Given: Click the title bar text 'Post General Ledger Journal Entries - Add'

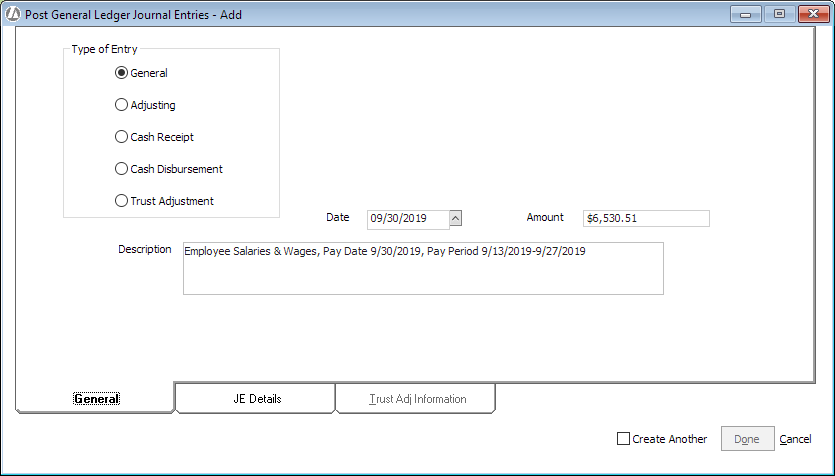Looking at the screenshot, I should [x=133, y=15].
